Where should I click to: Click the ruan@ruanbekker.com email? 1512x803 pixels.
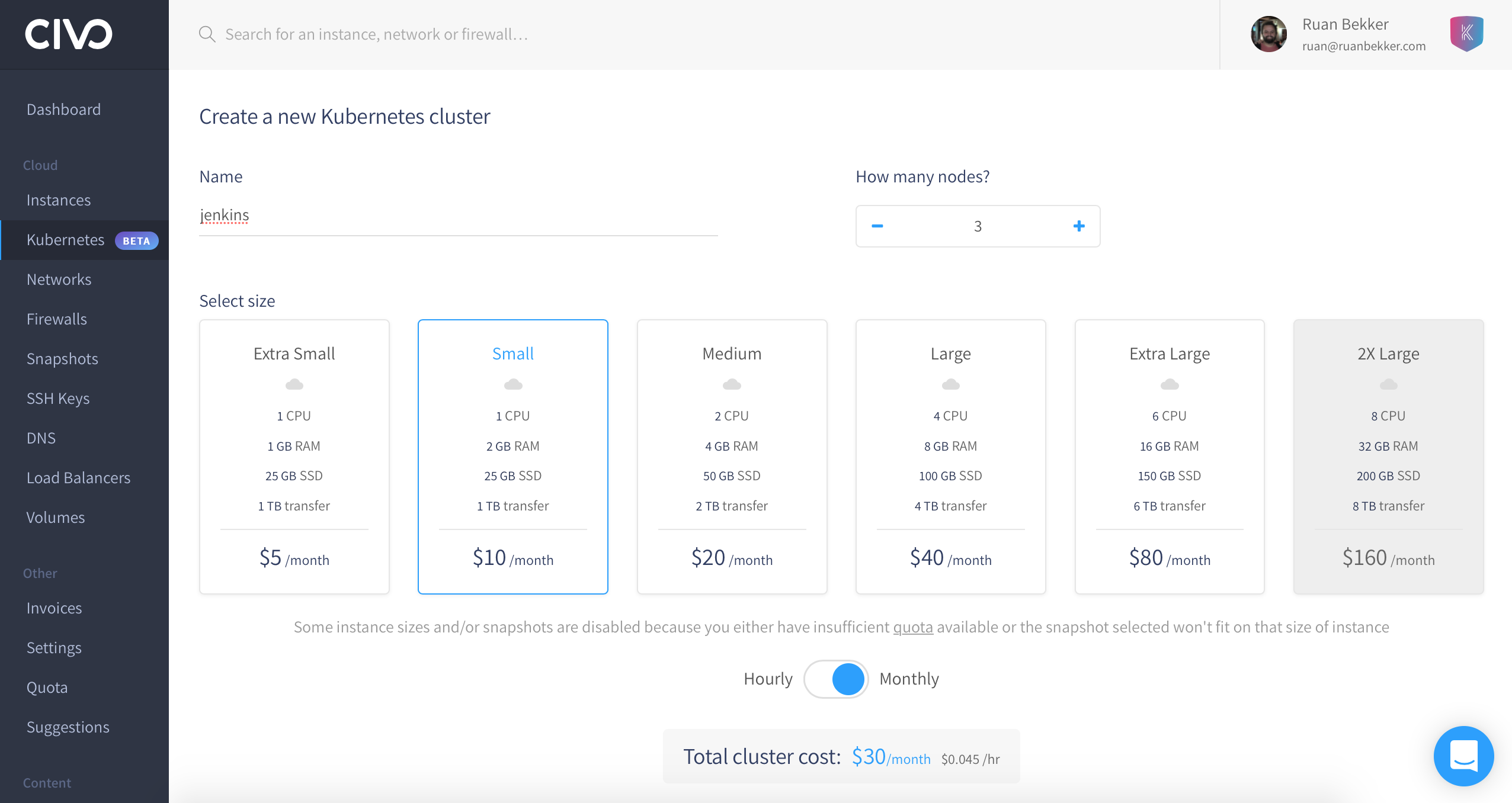(x=1364, y=46)
